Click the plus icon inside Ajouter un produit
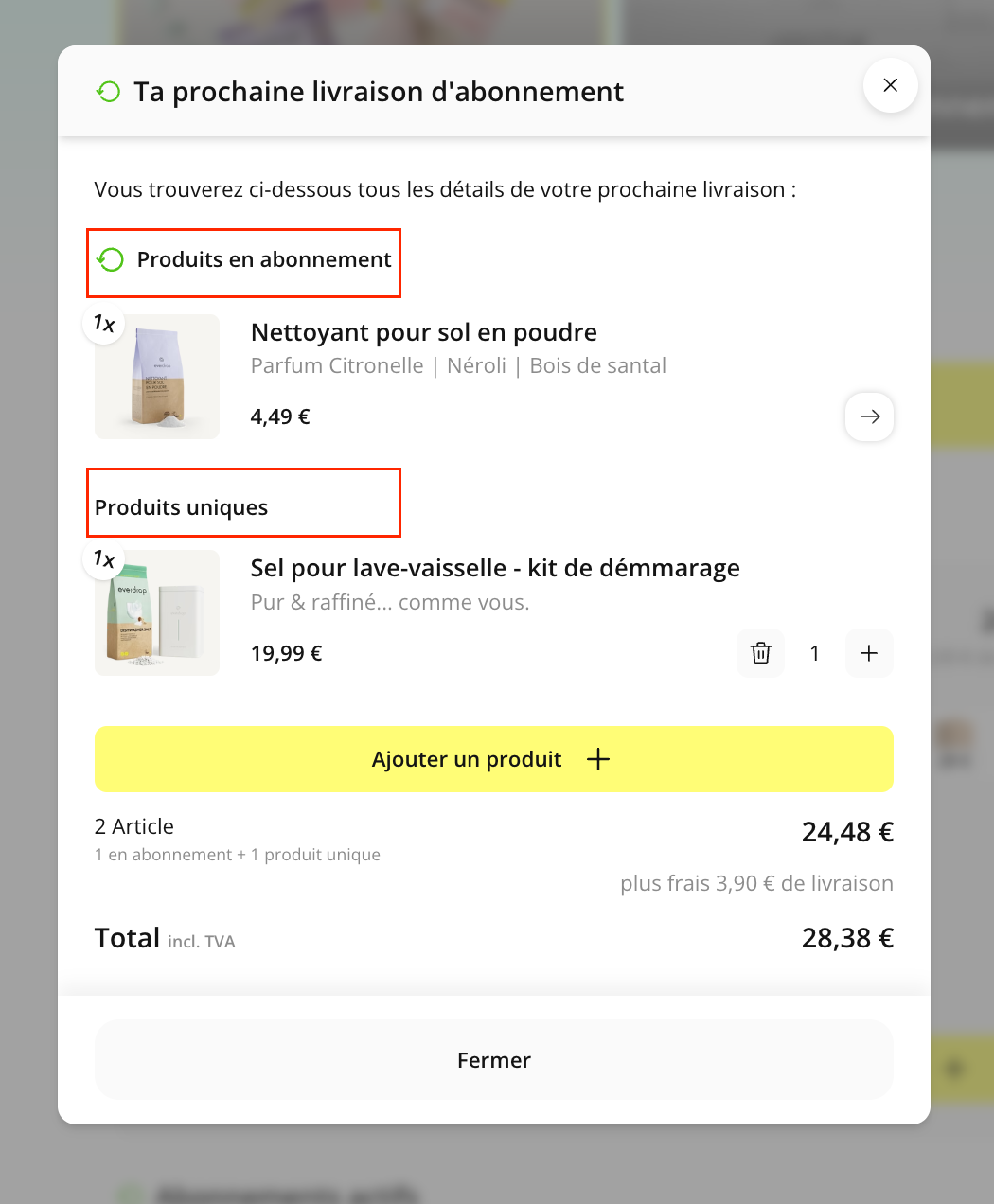The image size is (994, 1204). tap(598, 759)
